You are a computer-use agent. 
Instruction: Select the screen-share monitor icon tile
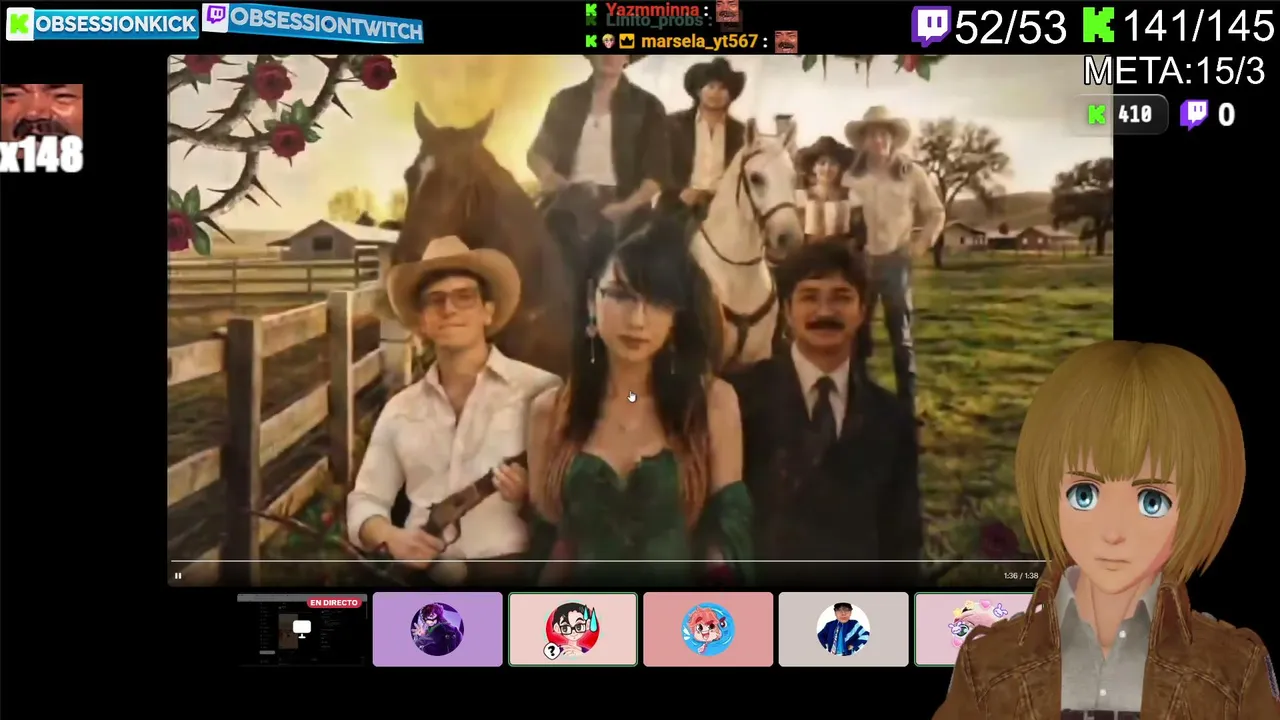click(x=302, y=629)
